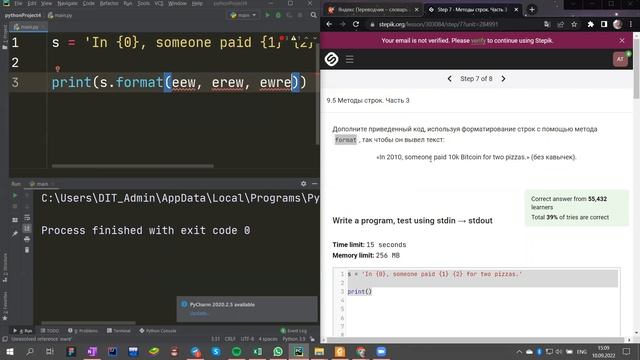Pin the Run tab with pin icon
This screenshot has height=360, width=640.
point(15,234)
